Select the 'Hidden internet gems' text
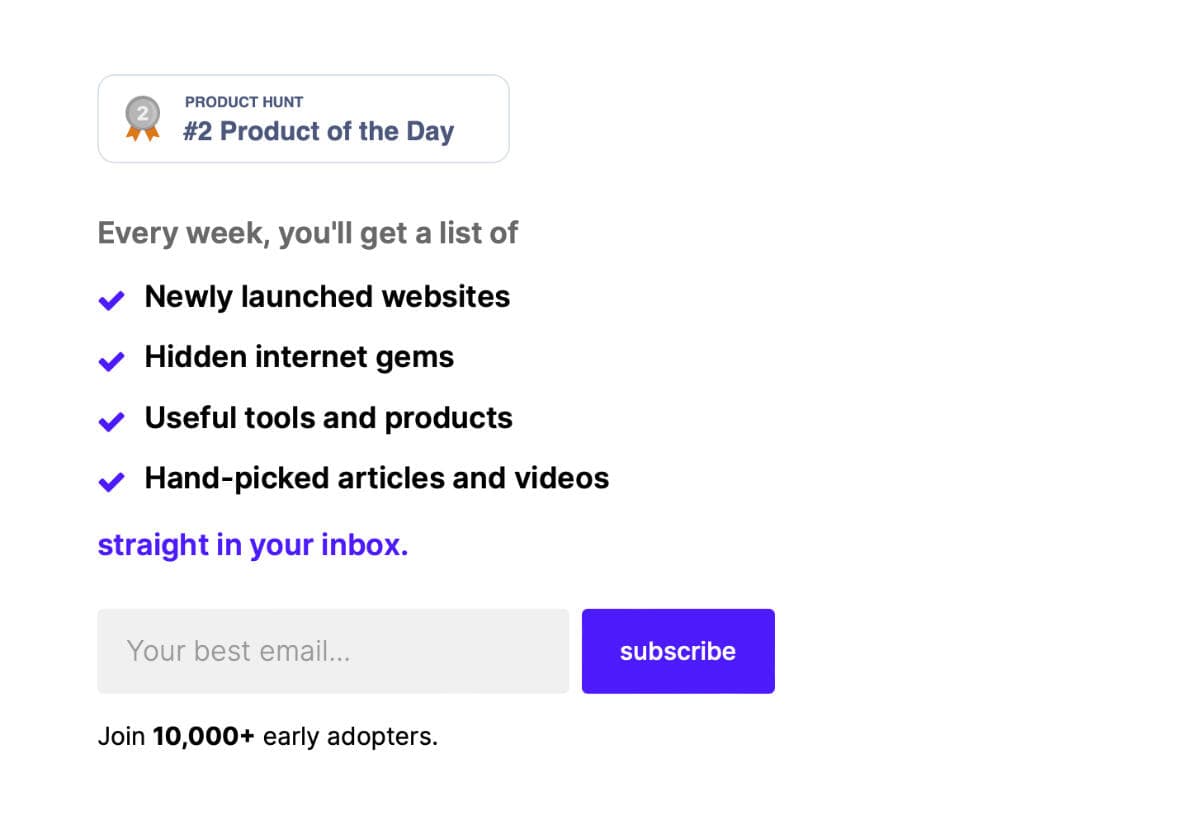The image size is (1200, 815). pos(299,357)
